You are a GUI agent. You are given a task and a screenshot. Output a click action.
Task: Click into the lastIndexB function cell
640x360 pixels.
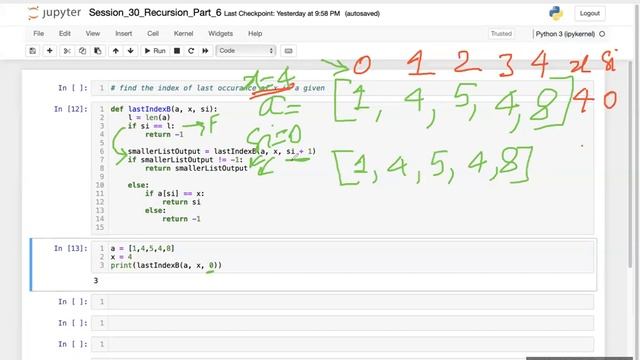342,168
